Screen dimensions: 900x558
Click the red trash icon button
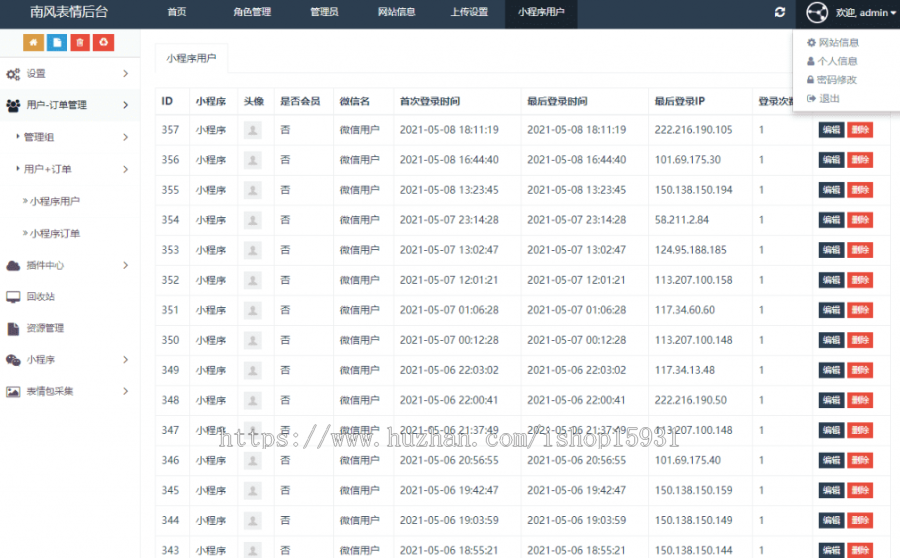click(x=80, y=42)
